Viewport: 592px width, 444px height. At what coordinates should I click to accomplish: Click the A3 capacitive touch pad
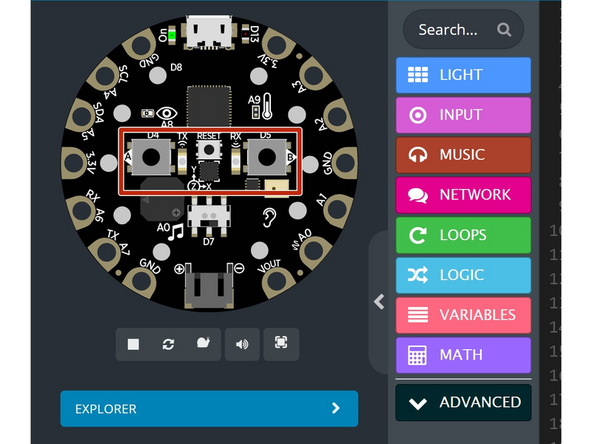(314, 74)
